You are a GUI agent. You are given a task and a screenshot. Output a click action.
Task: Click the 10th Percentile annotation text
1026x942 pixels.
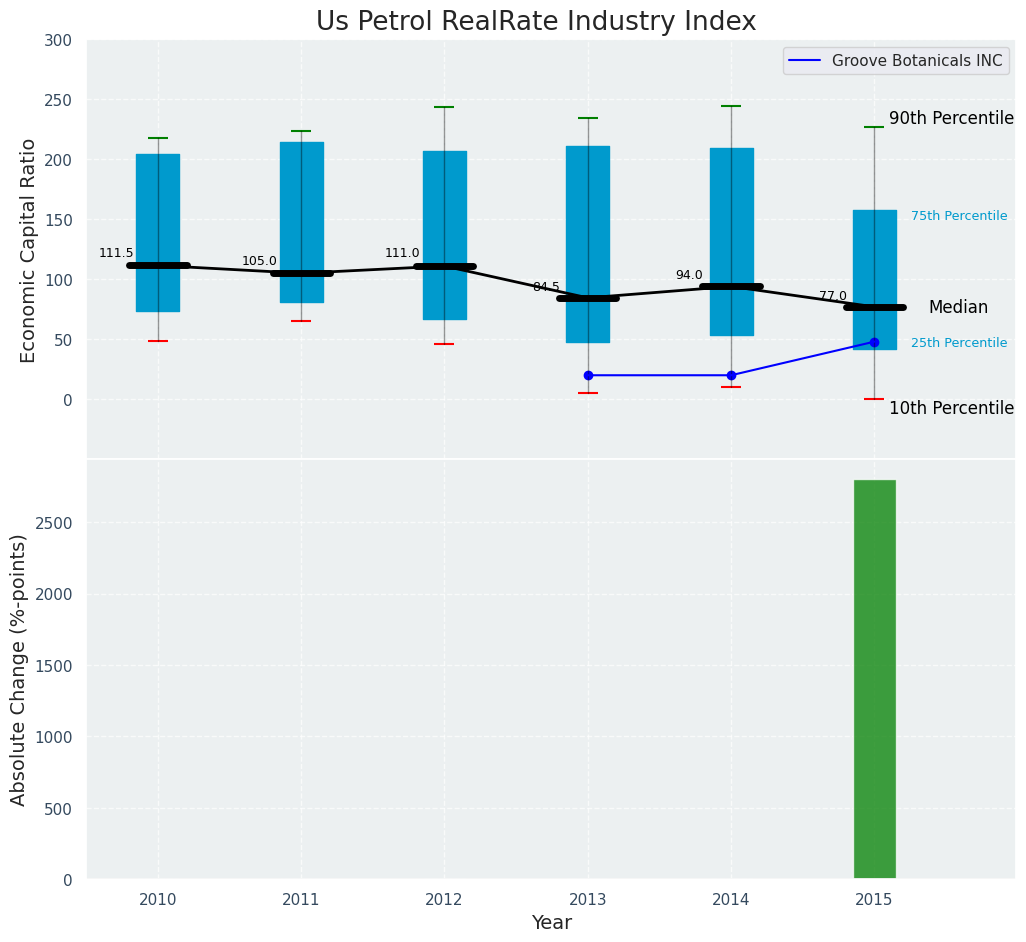951,408
